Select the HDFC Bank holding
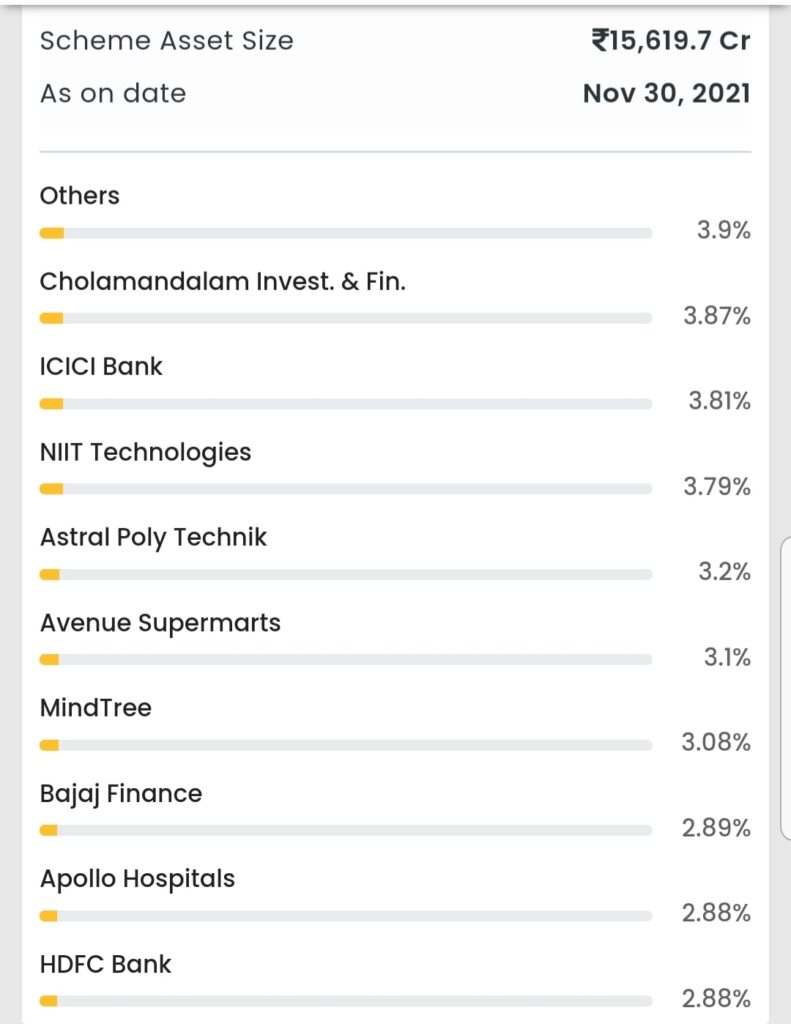The image size is (791, 1024). 395,982
